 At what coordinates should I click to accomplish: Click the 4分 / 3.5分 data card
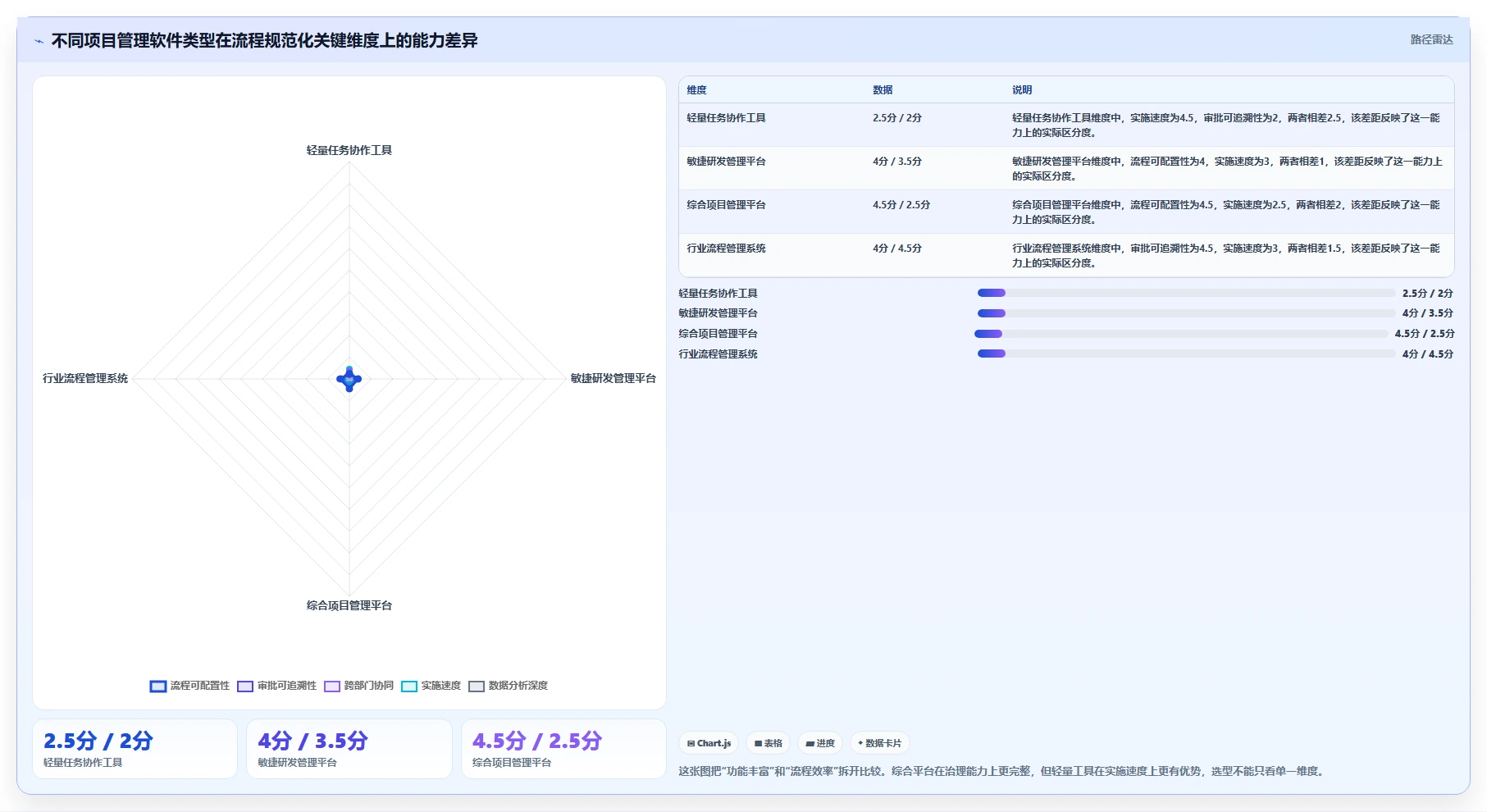349,749
